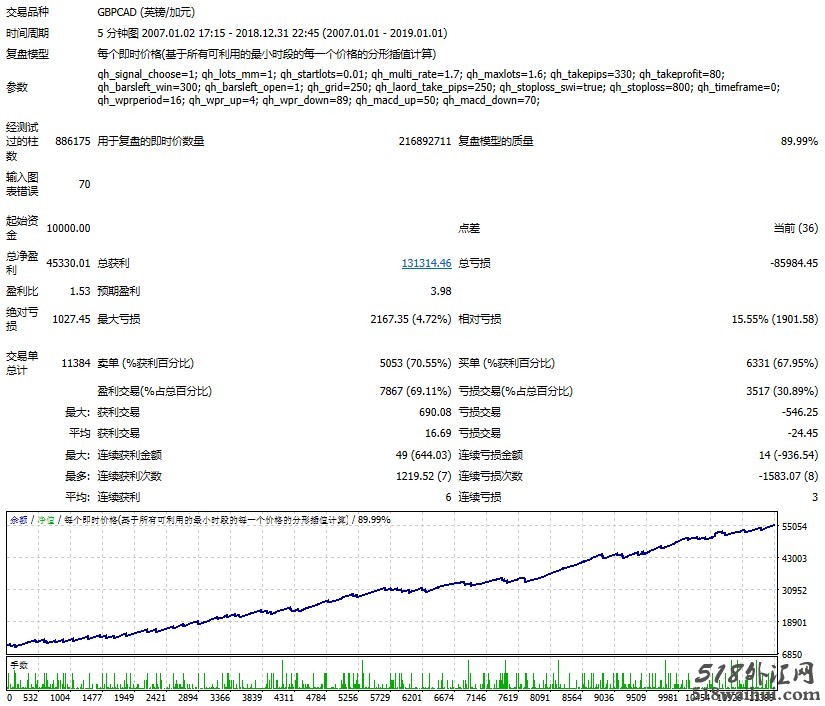Select maximal consecutive profit 1219.52 (7)

[424, 476]
